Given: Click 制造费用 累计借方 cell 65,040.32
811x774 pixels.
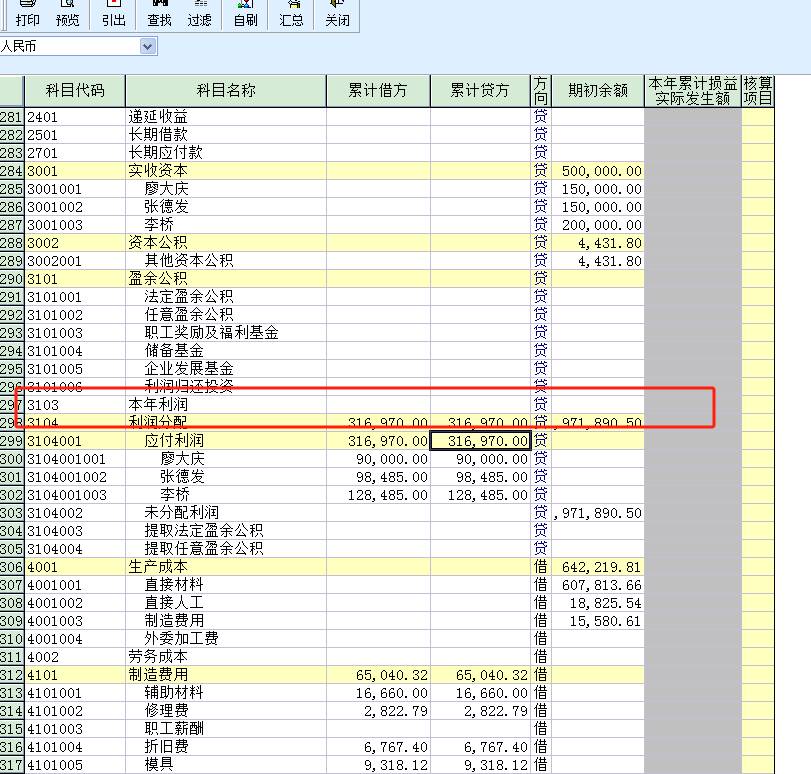Looking at the screenshot, I should click(378, 675).
